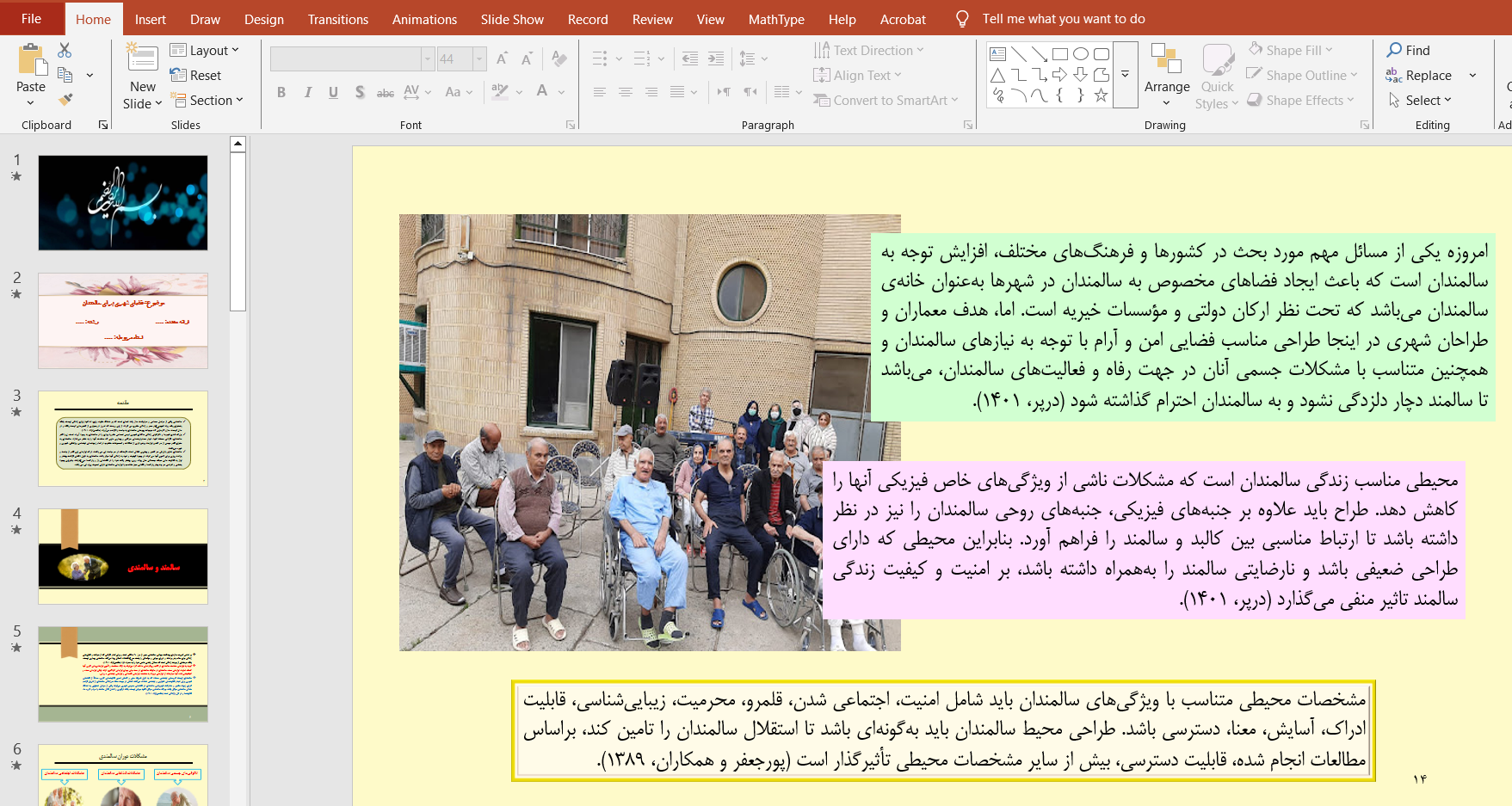Click the Find magnifier icon
Image resolution: width=1512 pixels, height=806 pixels.
click(x=1394, y=50)
